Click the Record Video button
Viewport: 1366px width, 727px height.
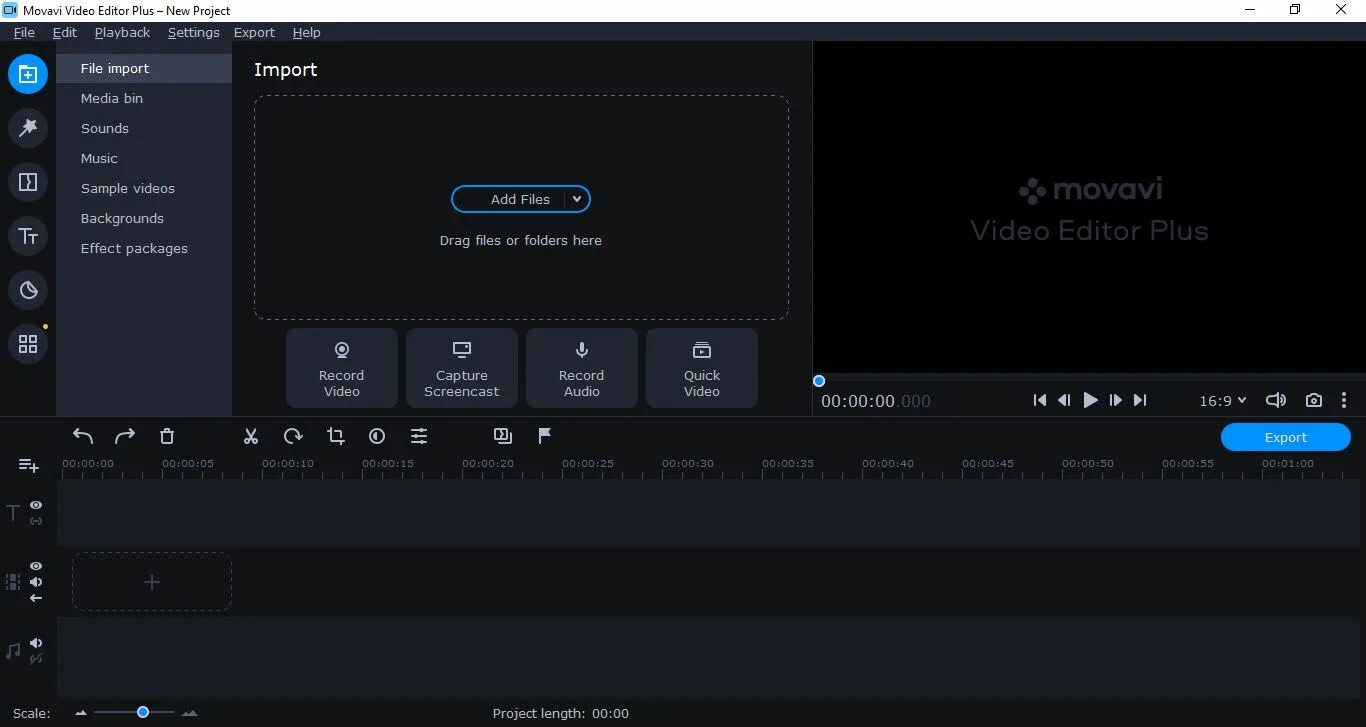pyautogui.click(x=342, y=368)
